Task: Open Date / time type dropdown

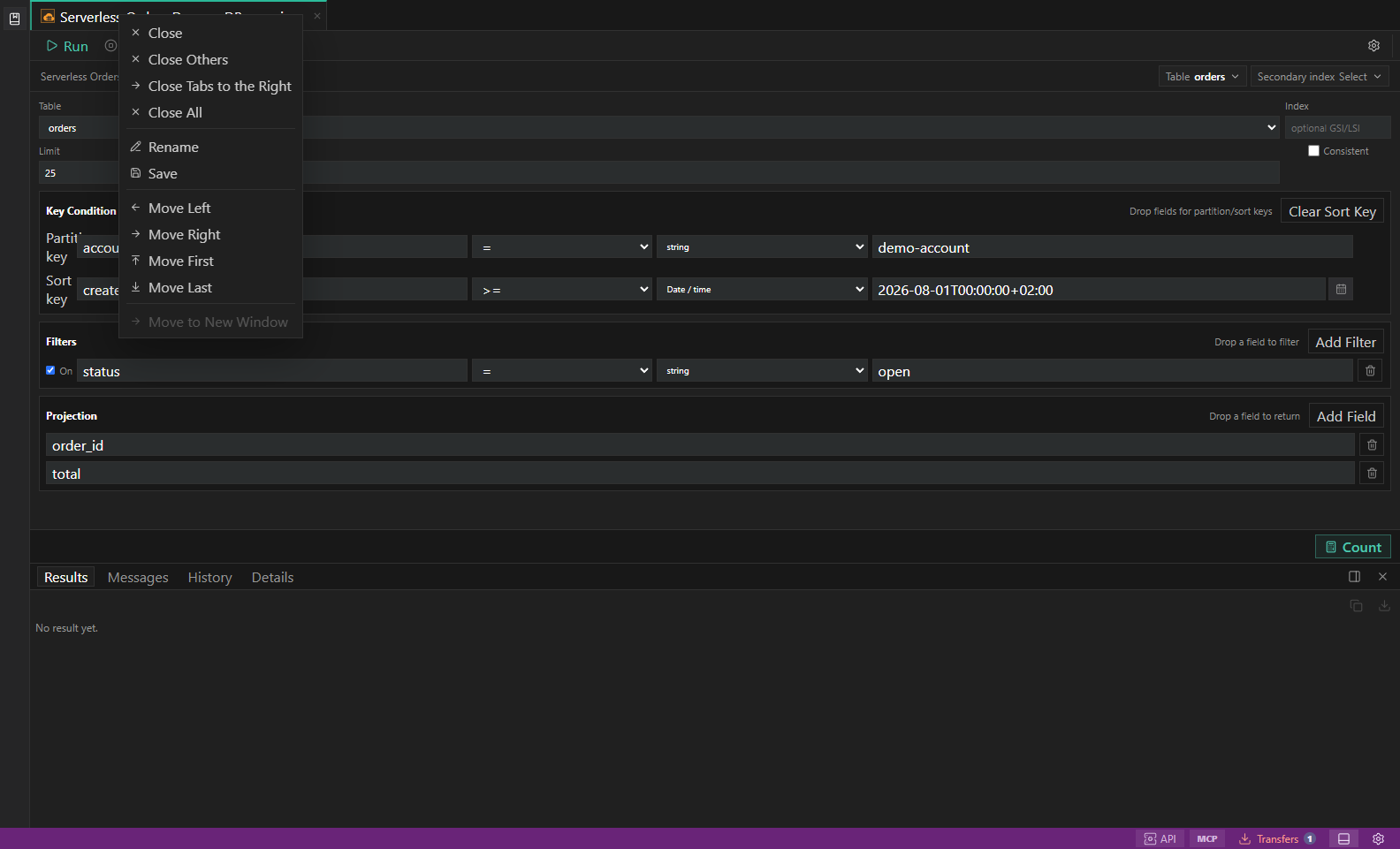Action: tap(762, 290)
